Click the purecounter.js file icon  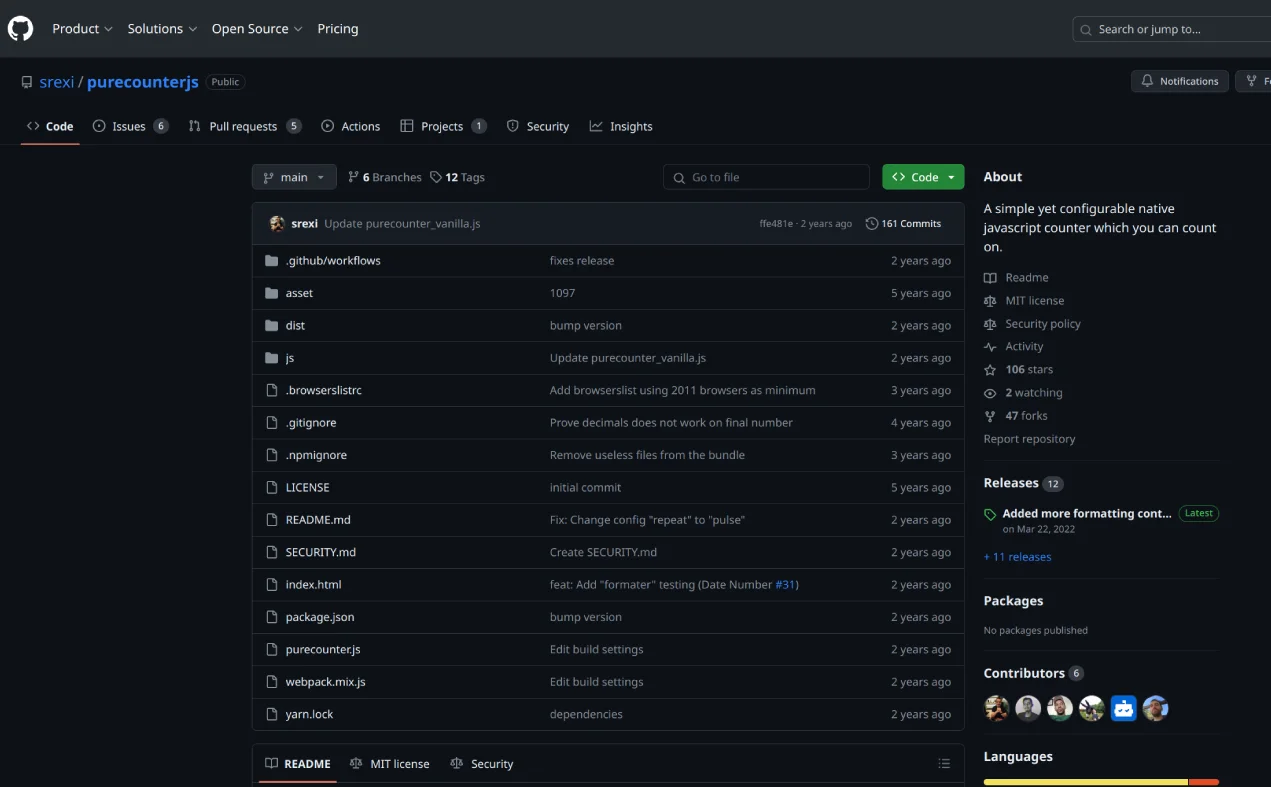point(271,649)
